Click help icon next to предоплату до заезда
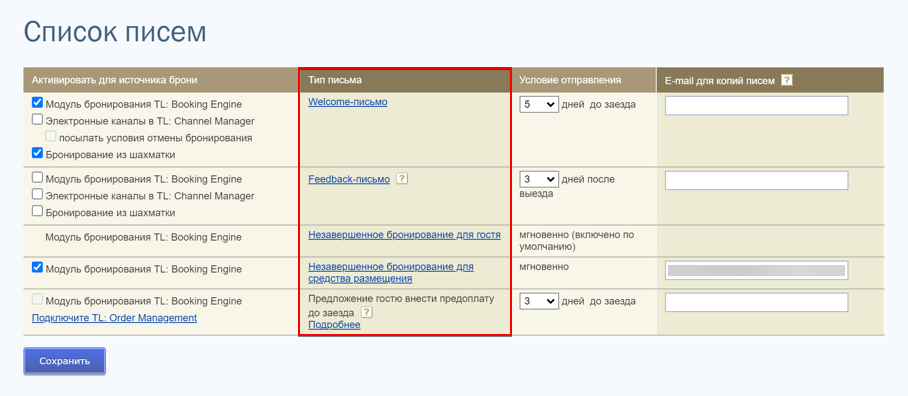Viewport: 908px width, 396px height. 366,312
